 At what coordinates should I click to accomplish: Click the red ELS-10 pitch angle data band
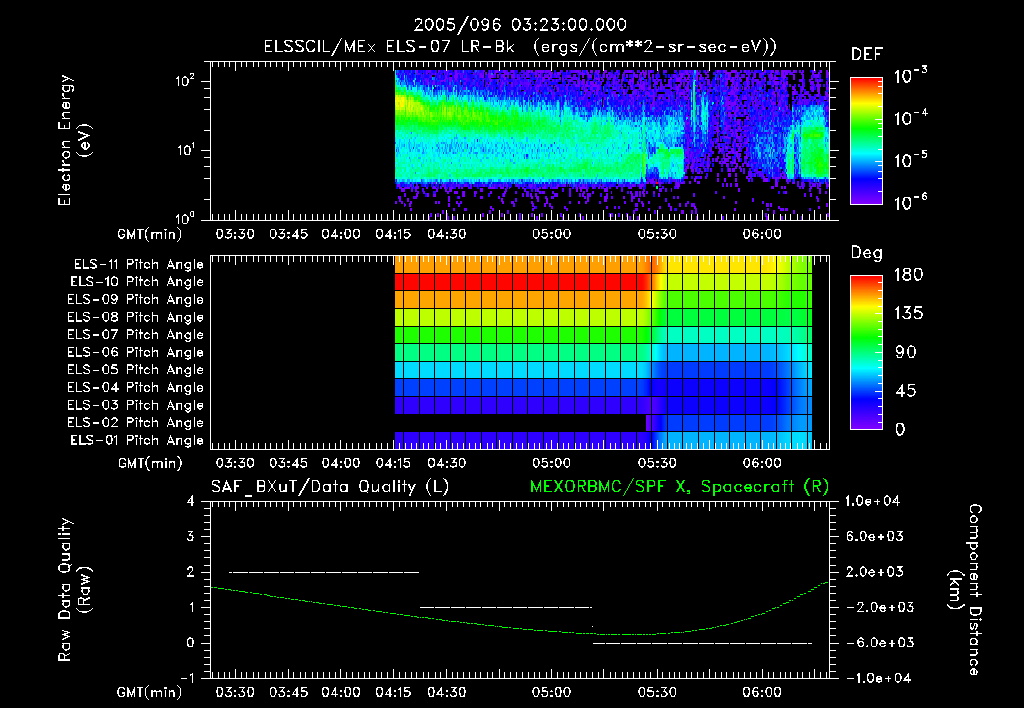pyautogui.click(x=522, y=282)
